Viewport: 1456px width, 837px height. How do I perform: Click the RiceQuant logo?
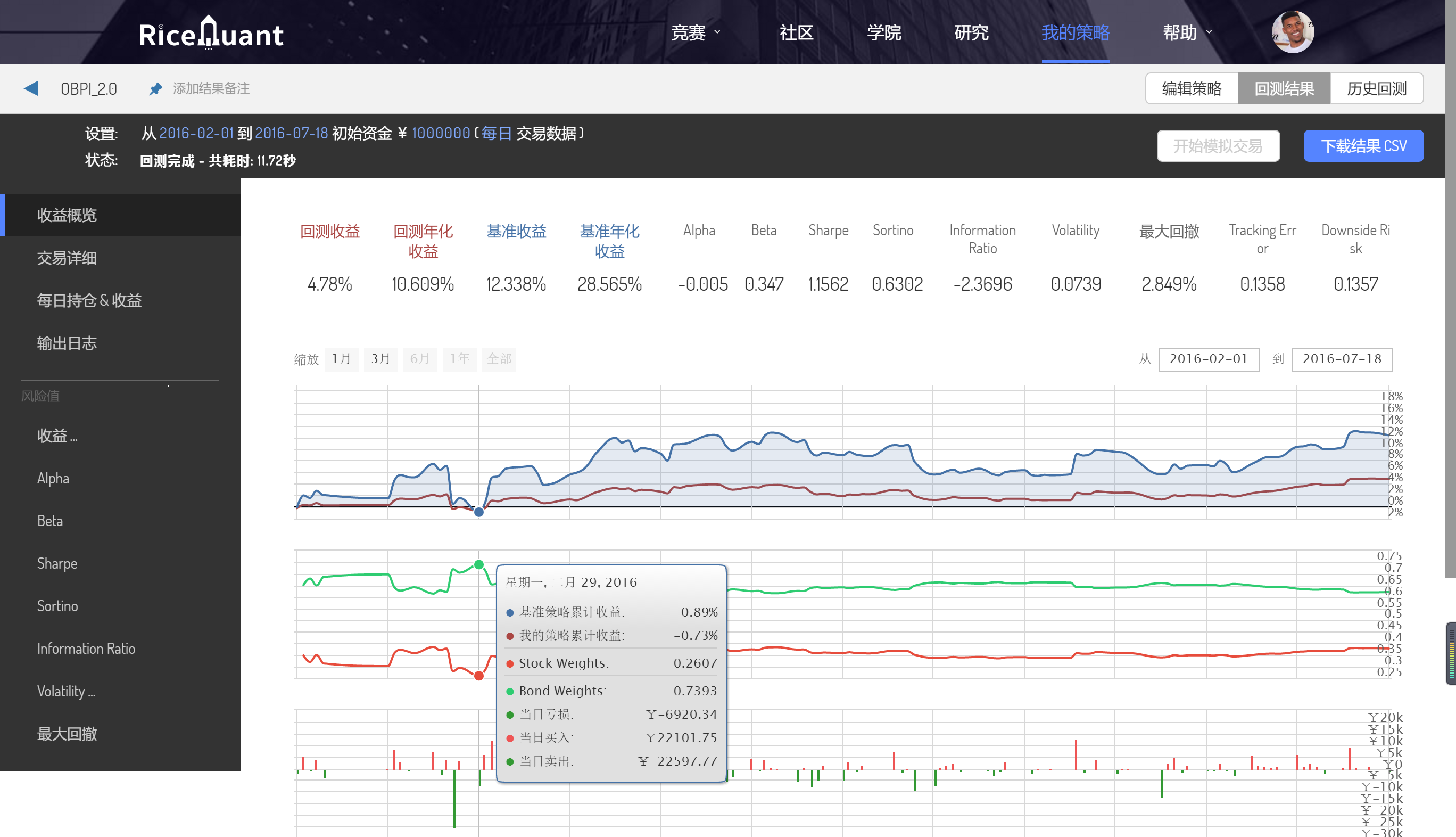pos(211,34)
